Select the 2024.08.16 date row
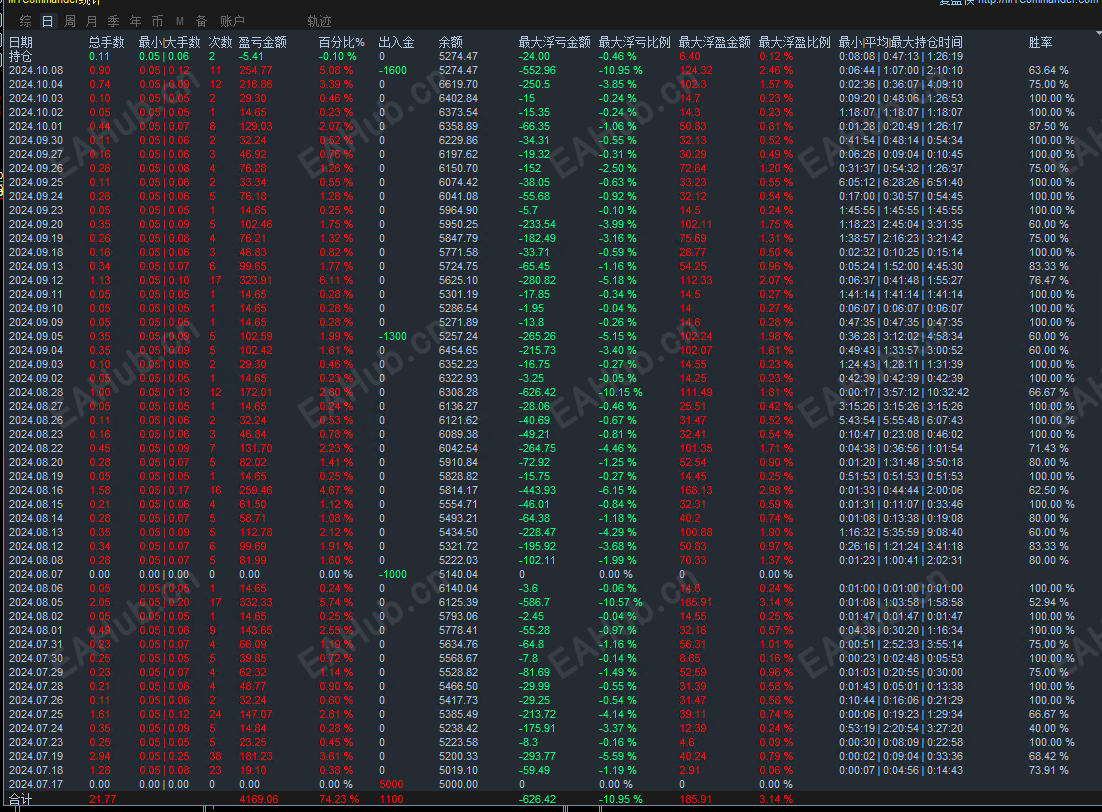The height and width of the screenshot is (812, 1102). [x=36, y=491]
